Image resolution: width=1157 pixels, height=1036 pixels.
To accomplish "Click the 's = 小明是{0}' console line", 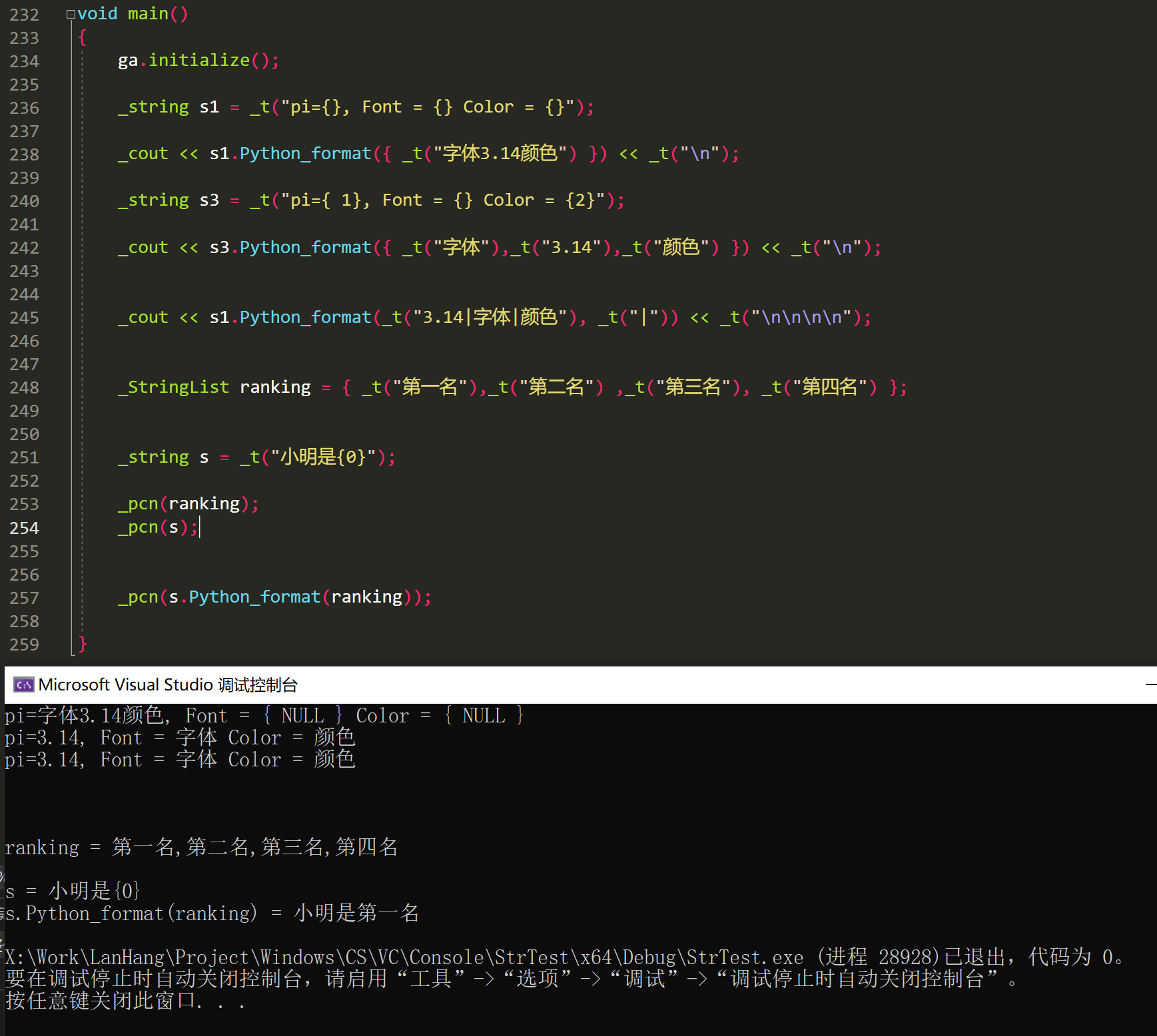I will point(73,891).
